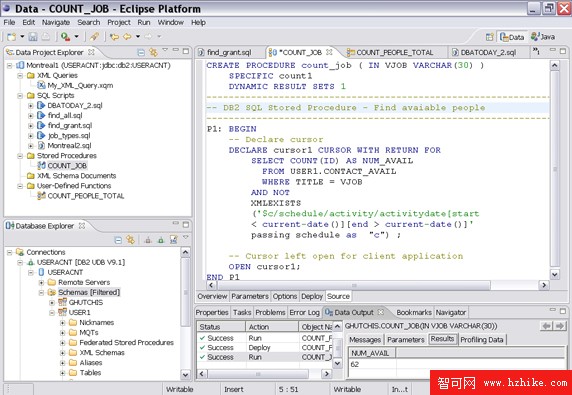Select the Success Deploy row in Data Output
The image size is (572, 395).
tap(265, 348)
